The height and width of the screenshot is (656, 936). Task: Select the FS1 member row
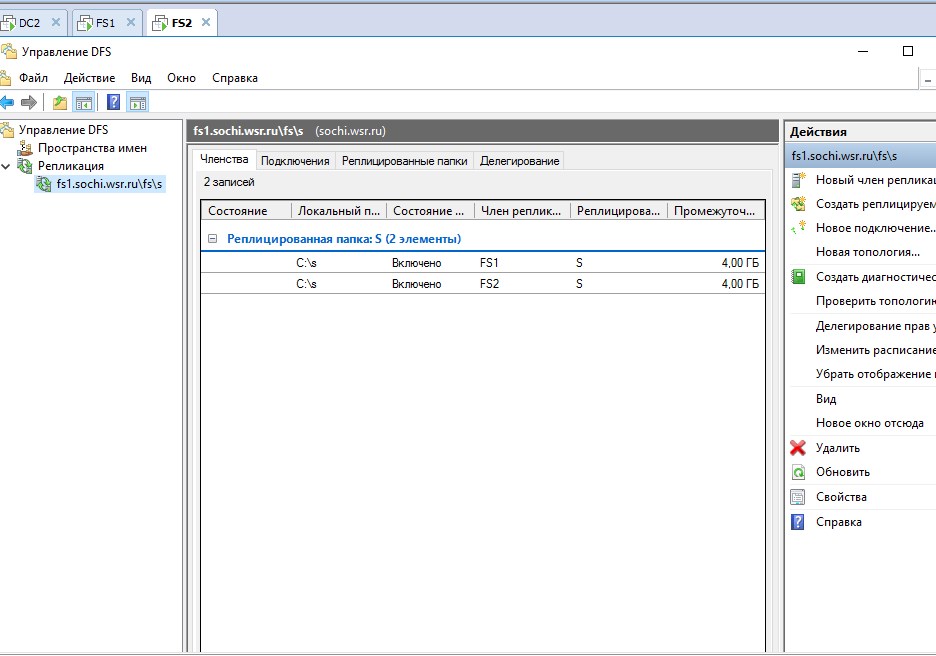[482, 263]
